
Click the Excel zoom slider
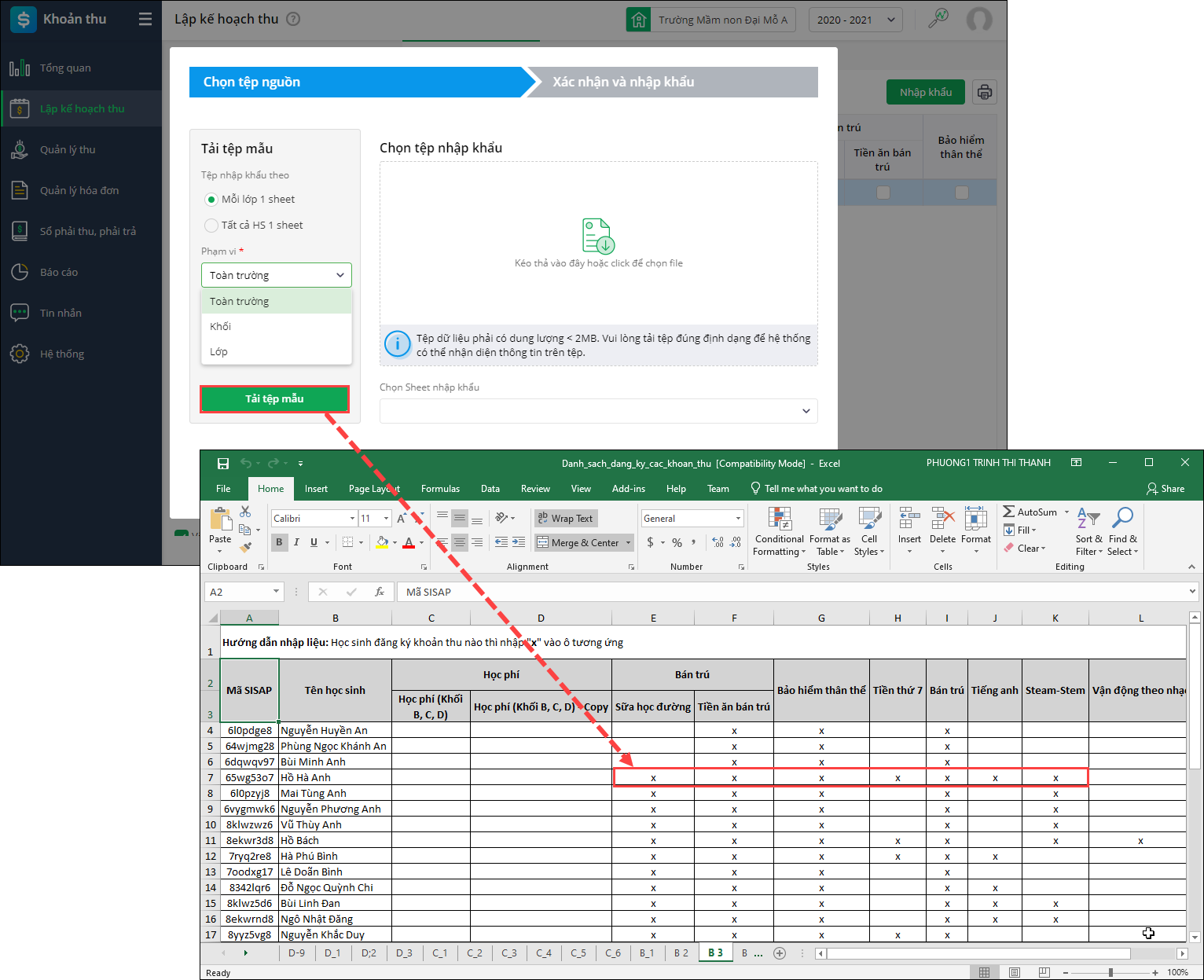[1110, 972]
